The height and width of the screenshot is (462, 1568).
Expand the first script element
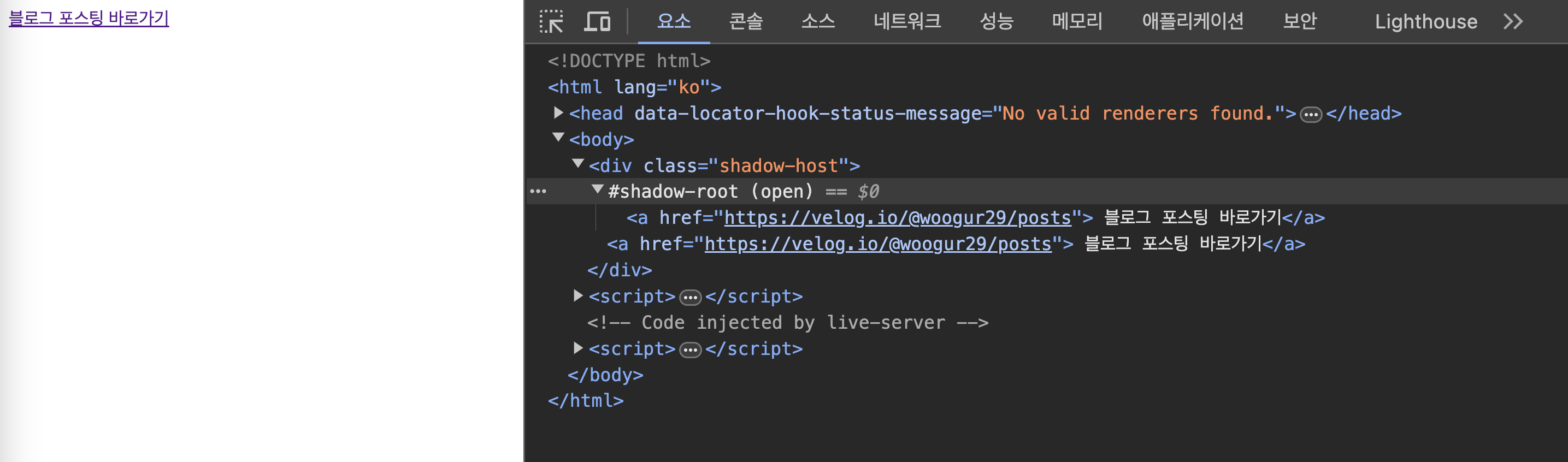577,296
